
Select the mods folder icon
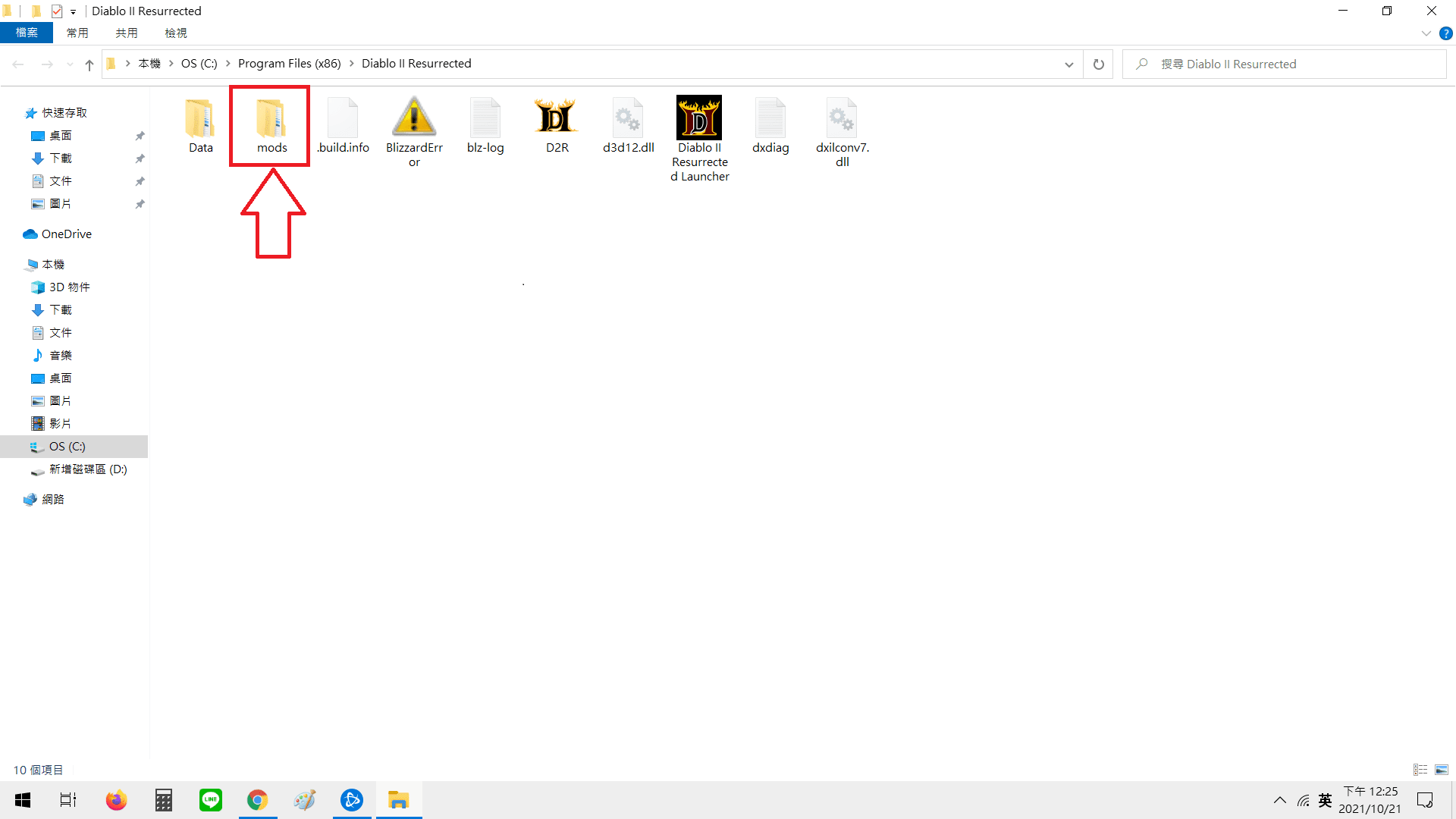271,118
